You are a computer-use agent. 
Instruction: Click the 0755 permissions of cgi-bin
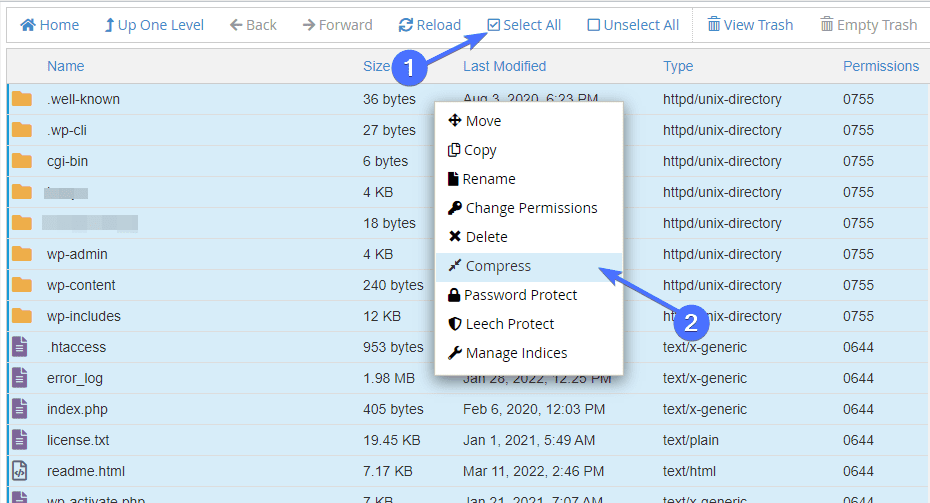[858, 161]
